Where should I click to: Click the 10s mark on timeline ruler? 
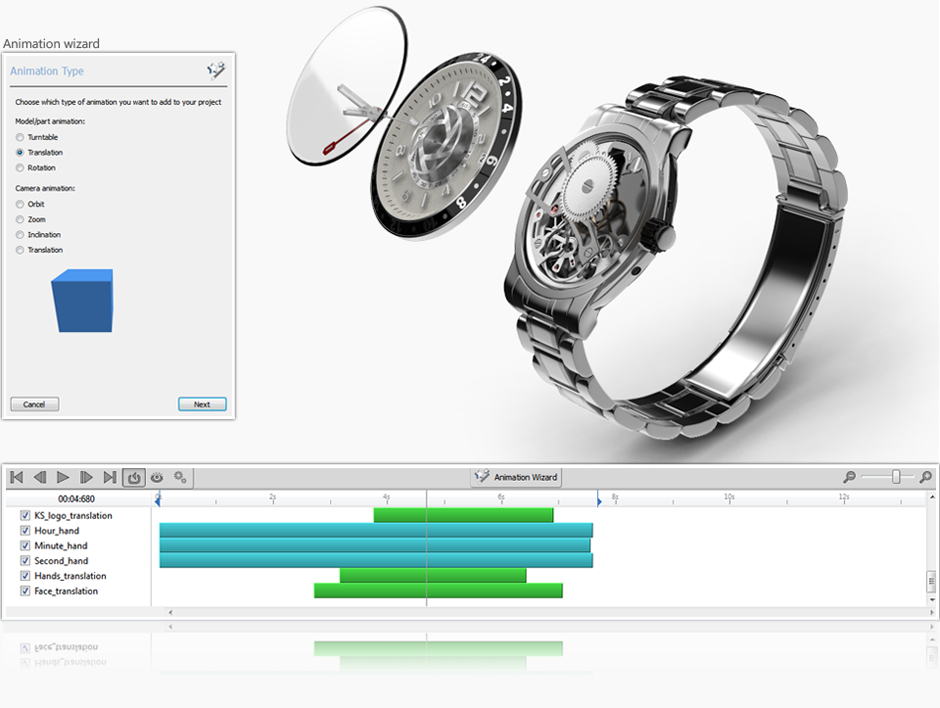point(729,497)
